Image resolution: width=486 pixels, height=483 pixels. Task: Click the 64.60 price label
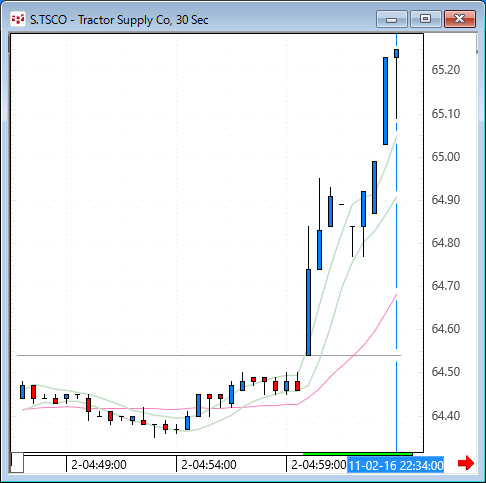pos(446,329)
